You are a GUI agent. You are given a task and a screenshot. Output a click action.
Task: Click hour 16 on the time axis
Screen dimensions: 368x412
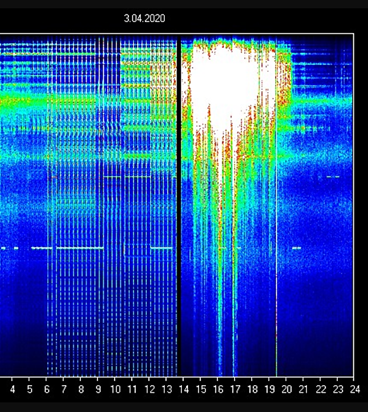218,389
